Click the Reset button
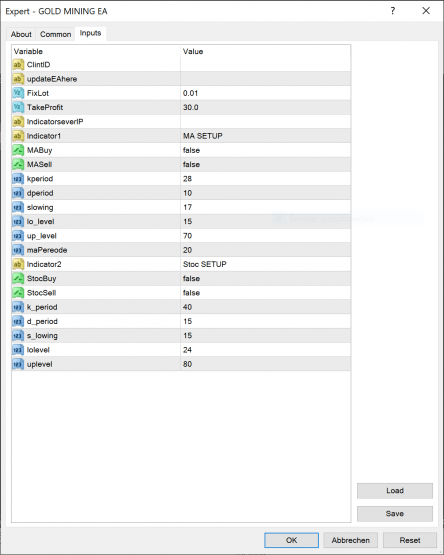Viewport: 444px width, 555px height. tap(410, 540)
